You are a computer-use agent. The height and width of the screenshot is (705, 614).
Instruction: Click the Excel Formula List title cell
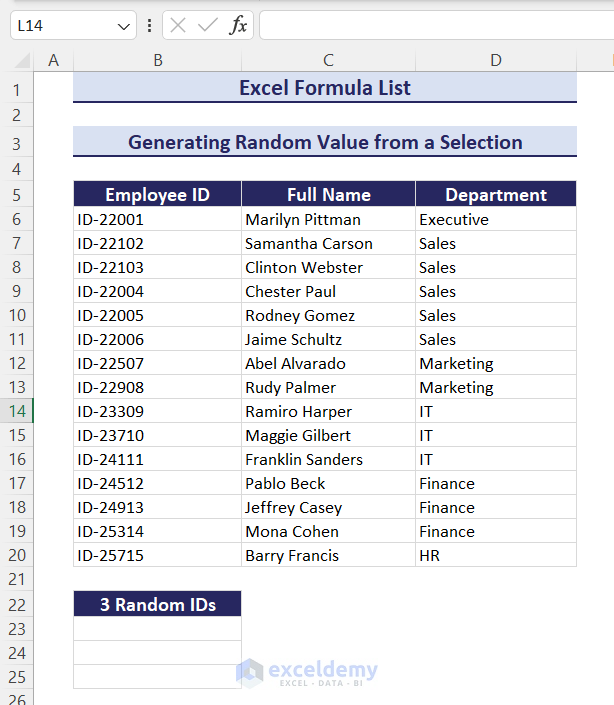point(325,88)
